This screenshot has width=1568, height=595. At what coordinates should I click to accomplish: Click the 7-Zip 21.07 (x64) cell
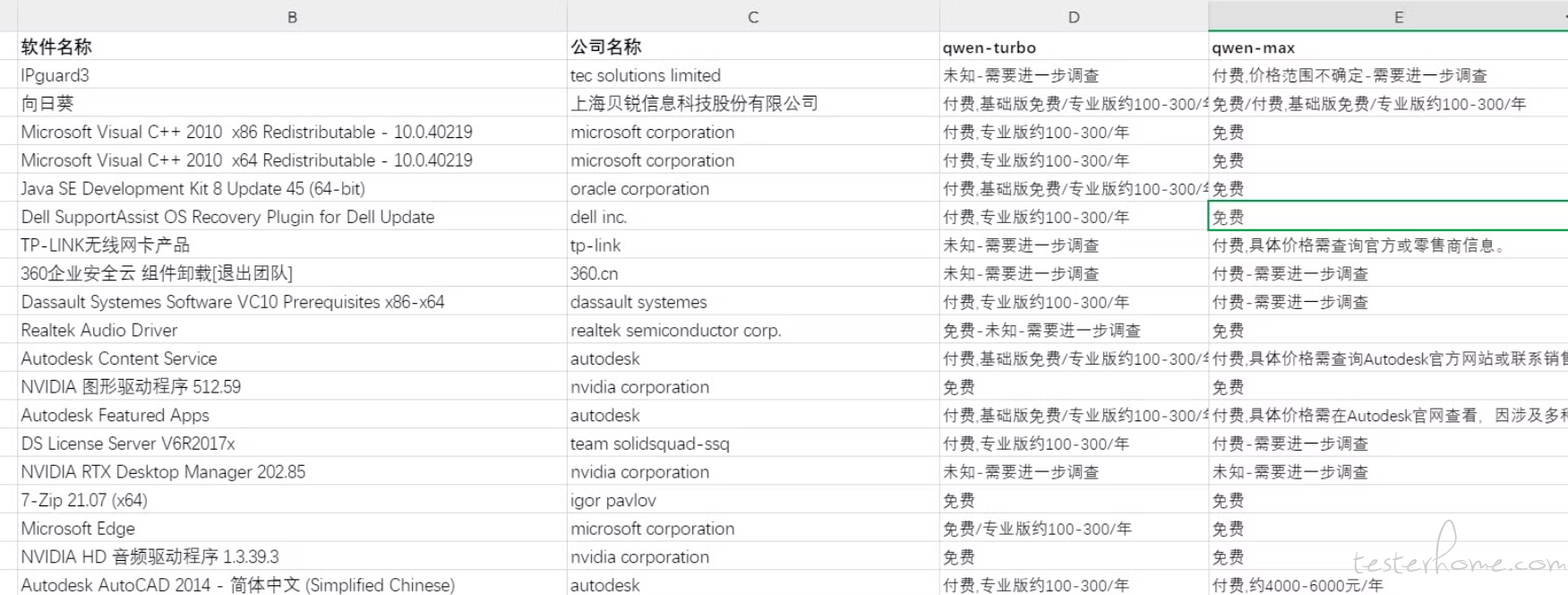pyautogui.click(x=292, y=500)
